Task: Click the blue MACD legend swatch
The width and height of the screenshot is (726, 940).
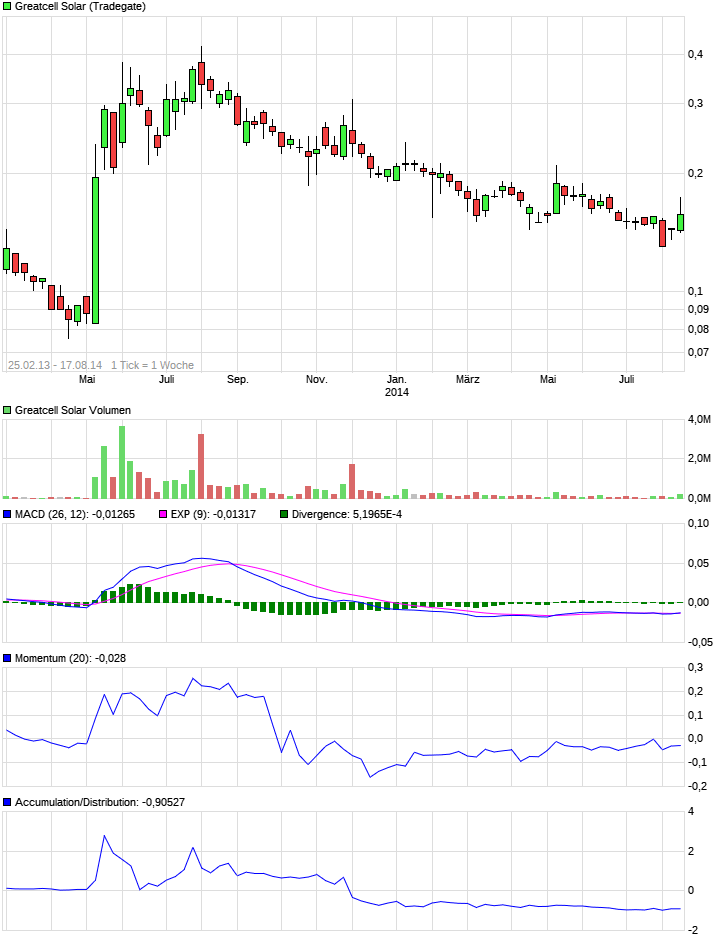Action: click(7, 514)
